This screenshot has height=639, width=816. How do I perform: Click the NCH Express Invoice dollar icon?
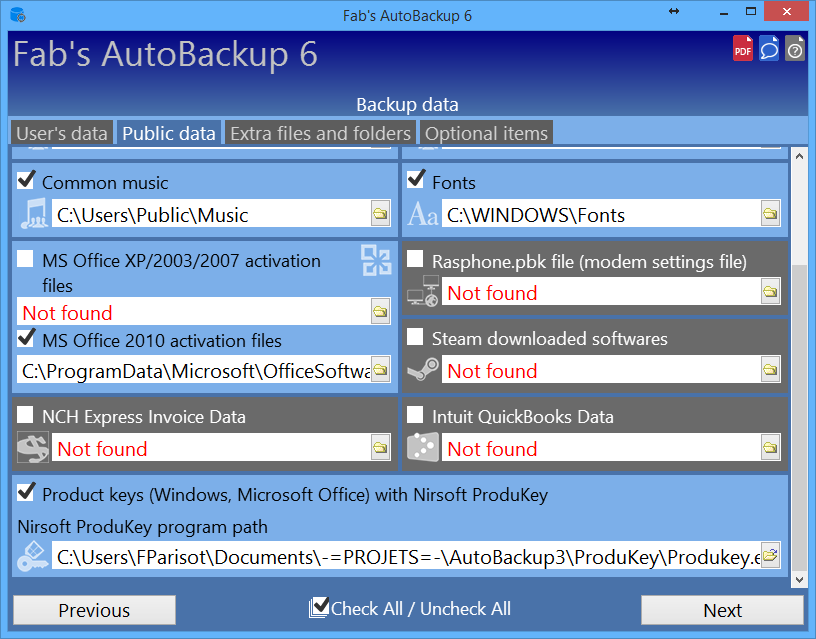pyautogui.click(x=33, y=447)
